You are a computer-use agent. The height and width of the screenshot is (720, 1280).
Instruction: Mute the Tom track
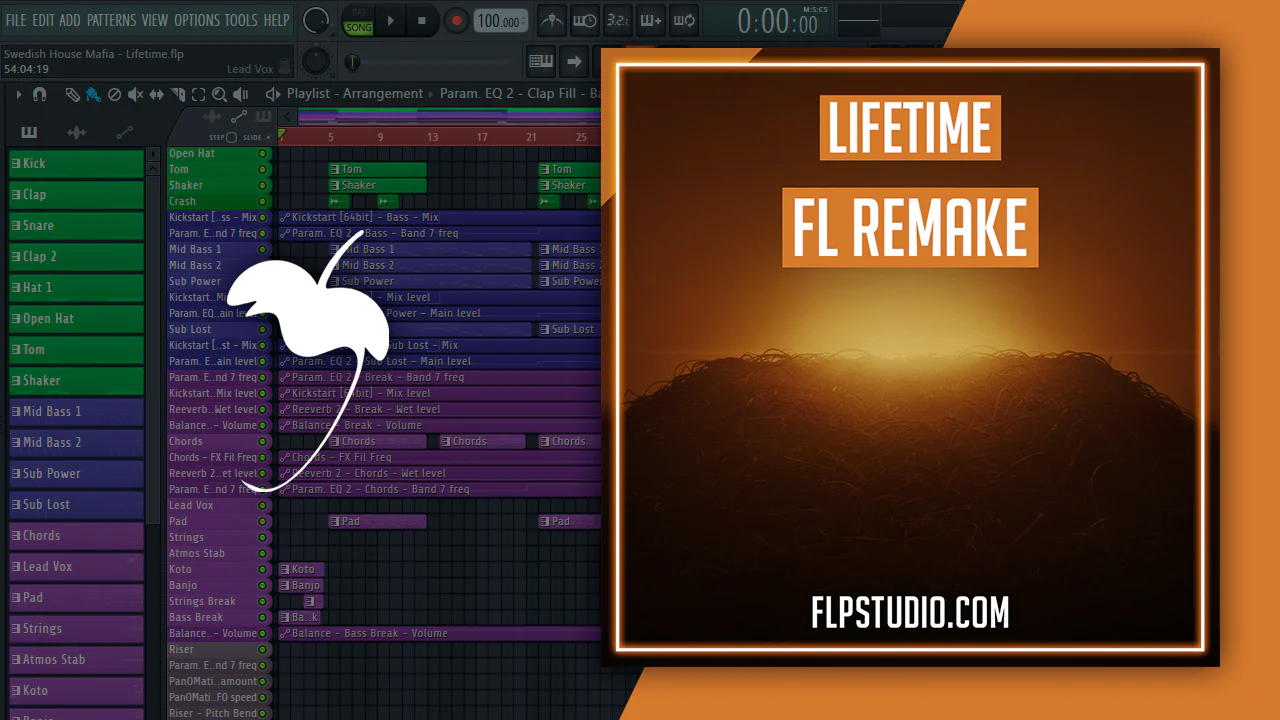[x=263, y=169]
